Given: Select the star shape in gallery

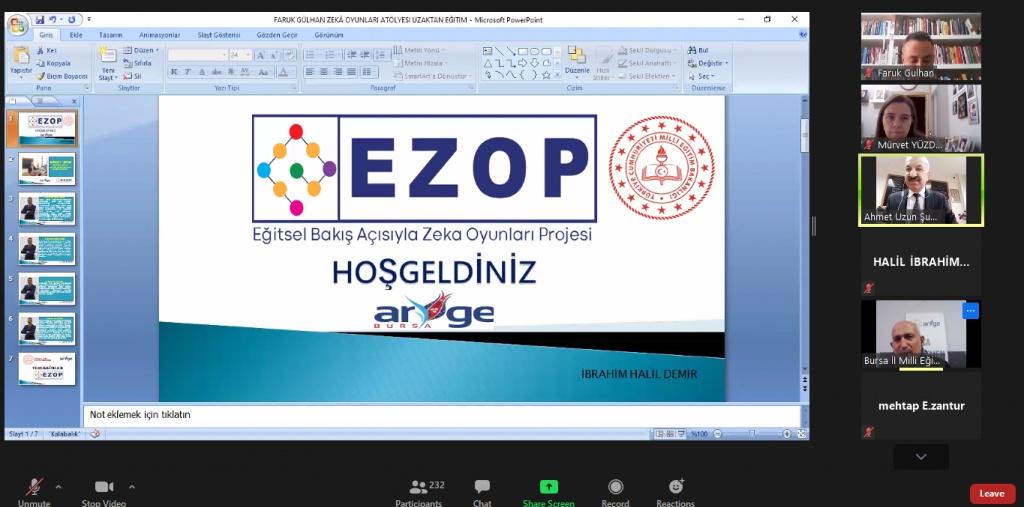Looking at the screenshot, I should [x=546, y=76].
